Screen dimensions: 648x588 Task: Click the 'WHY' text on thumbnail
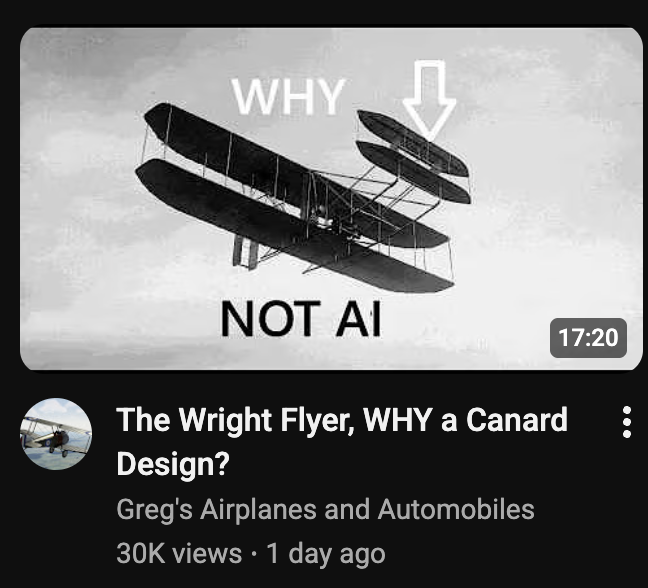click(x=288, y=97)
